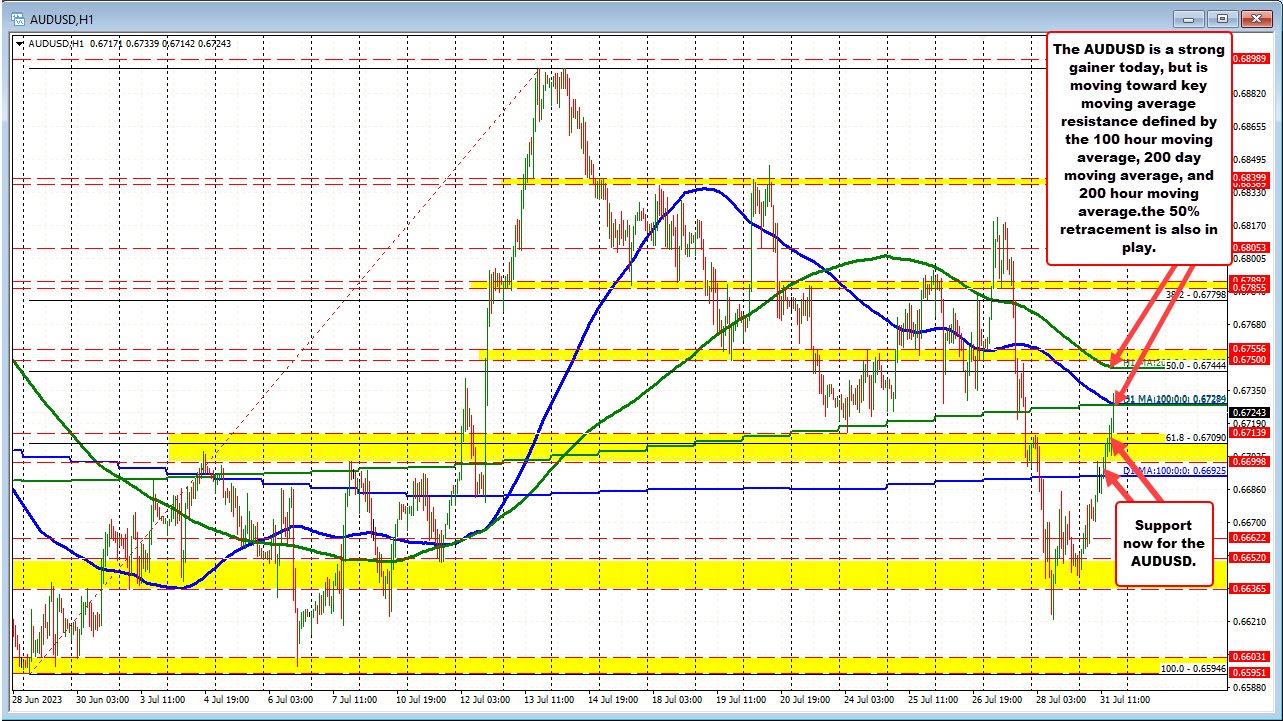Click the 'H1 MA:100:0:0: 0.67284' moving average label

coord(1174,399)
